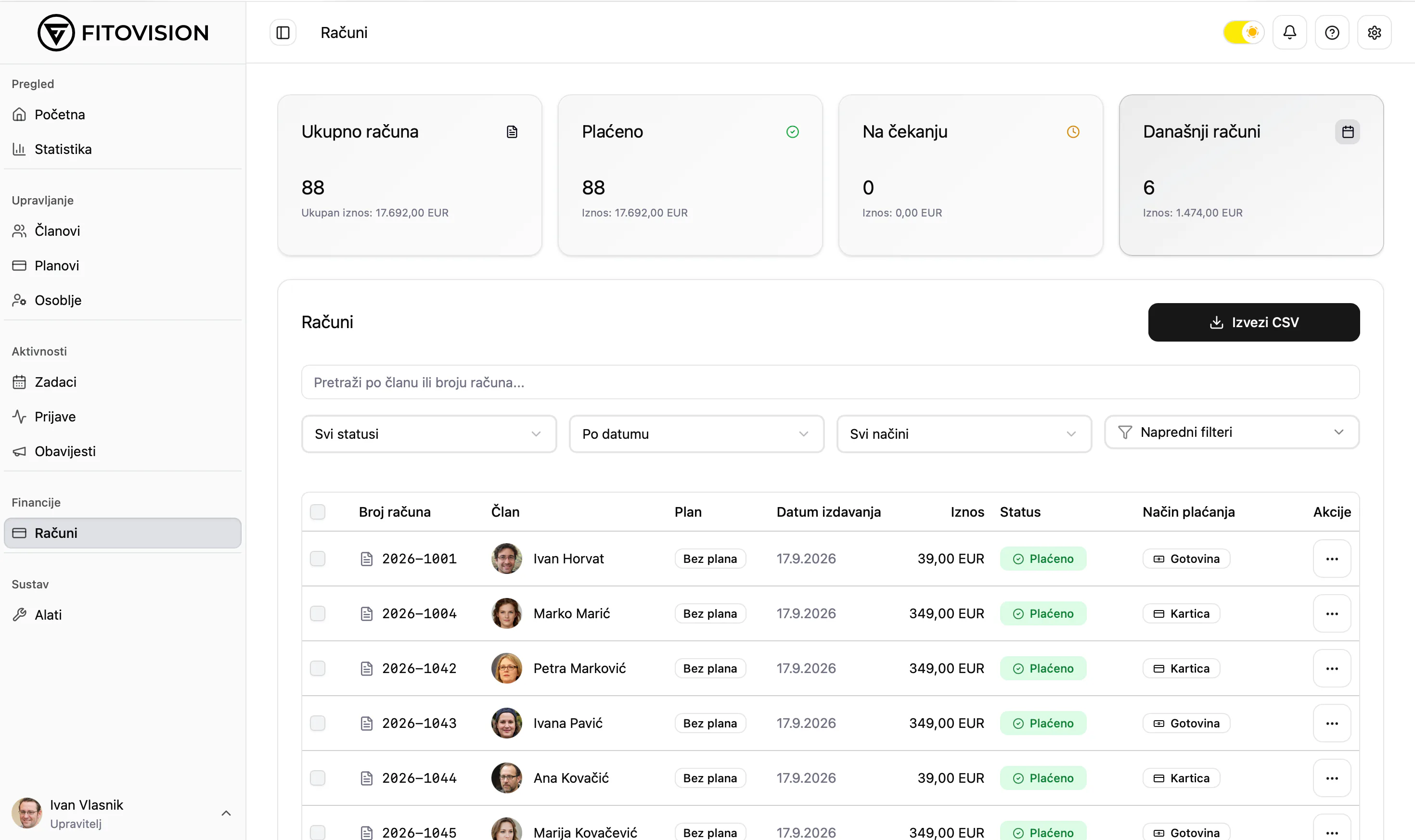Screen dimensions: 1415x840
Task: Click the invoice search field
Action: (830, 382)
